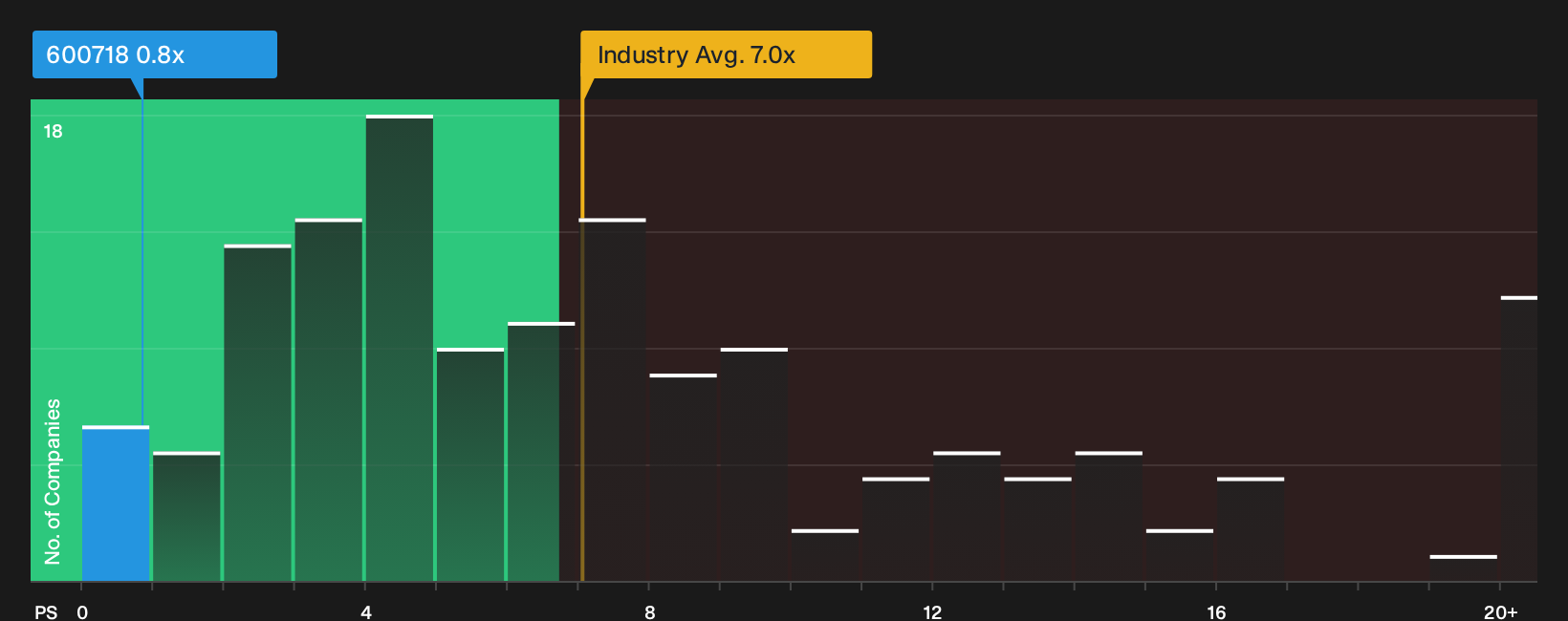Select the 20+ overflow bar
The image size is (1568, 621).
coord(1519,439)
